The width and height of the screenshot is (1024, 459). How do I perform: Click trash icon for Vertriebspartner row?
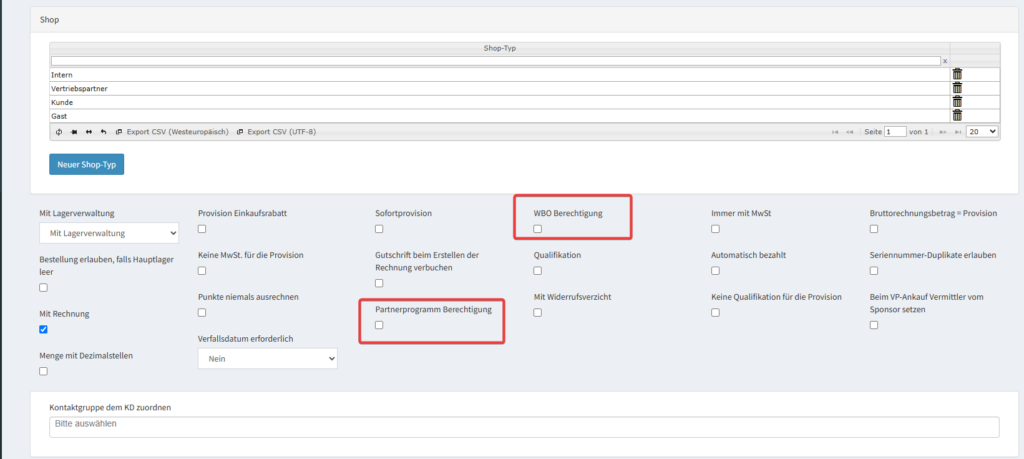coord(956,88)
